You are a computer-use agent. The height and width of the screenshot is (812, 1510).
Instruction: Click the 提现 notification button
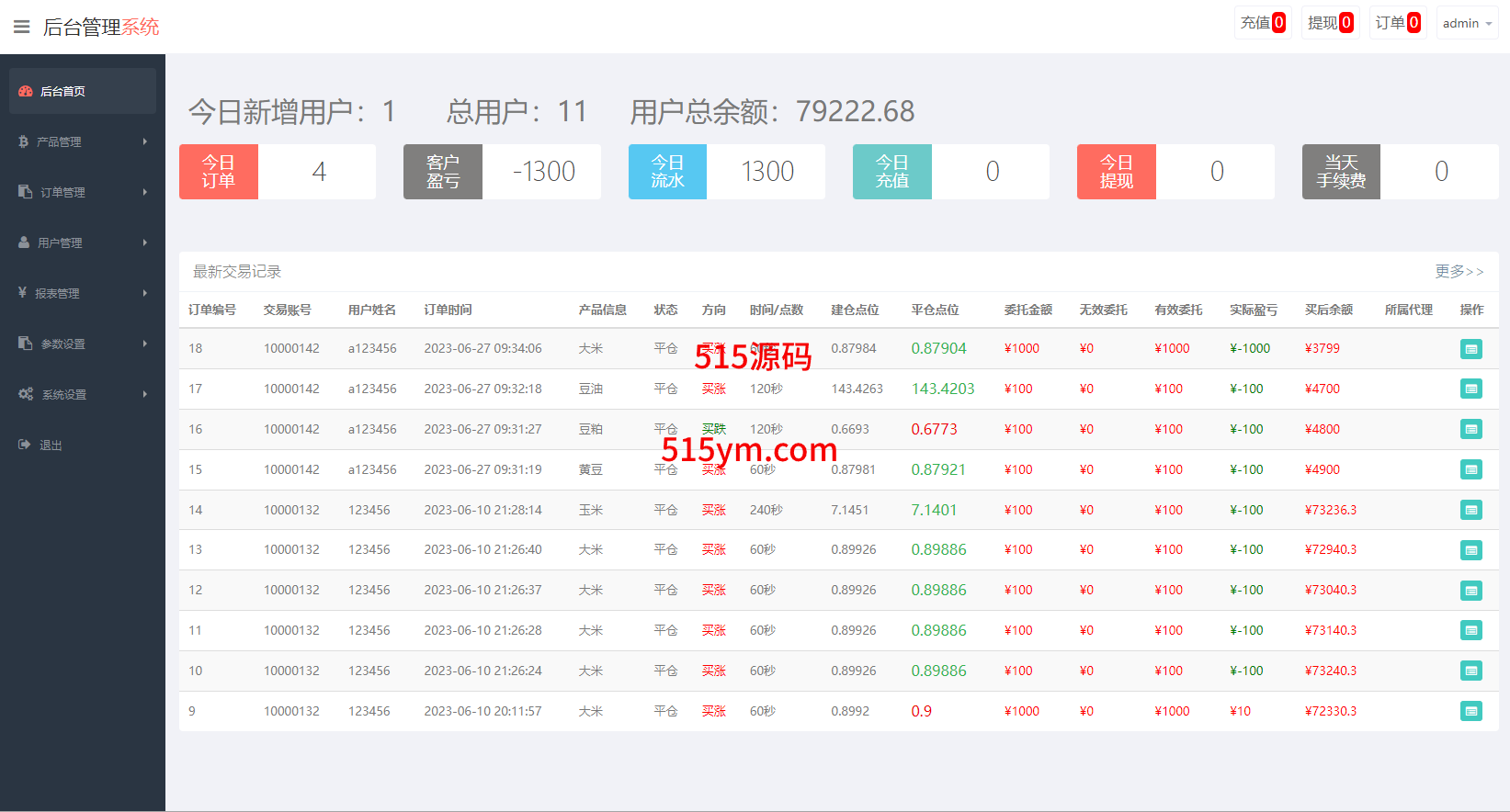1330,23
